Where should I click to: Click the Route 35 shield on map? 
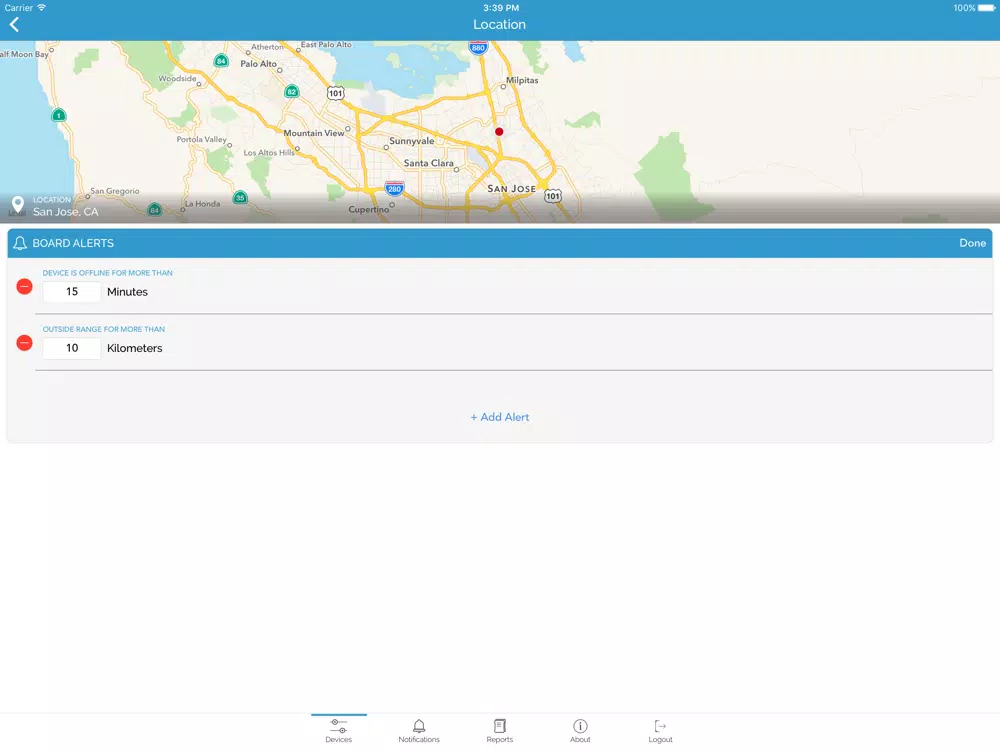point(240,198)
